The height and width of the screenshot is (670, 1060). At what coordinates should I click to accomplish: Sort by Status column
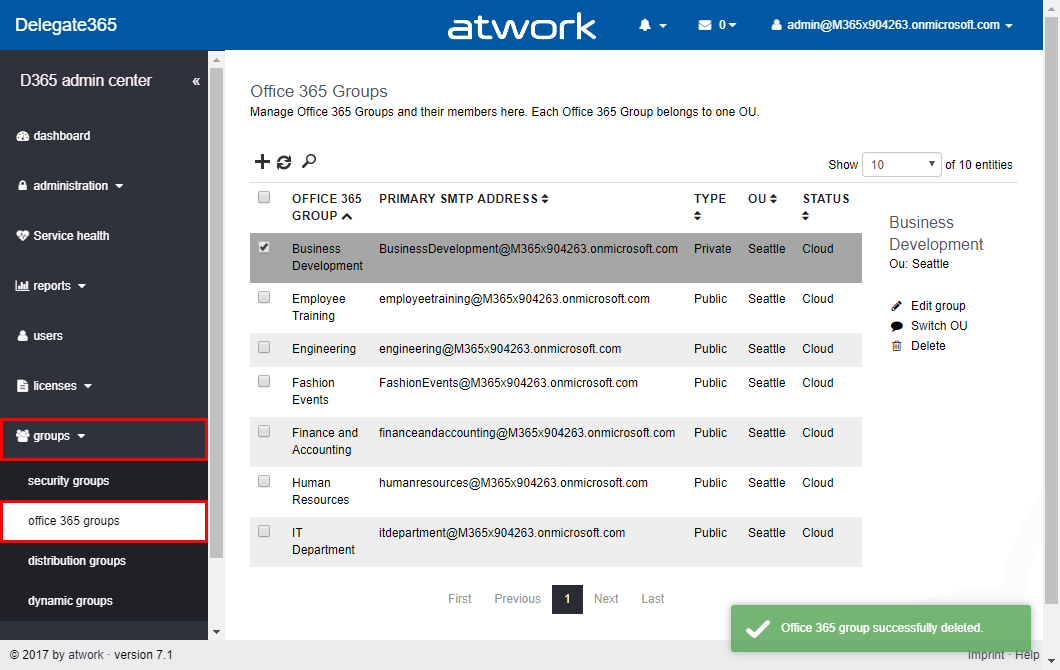tap(825, 207)
